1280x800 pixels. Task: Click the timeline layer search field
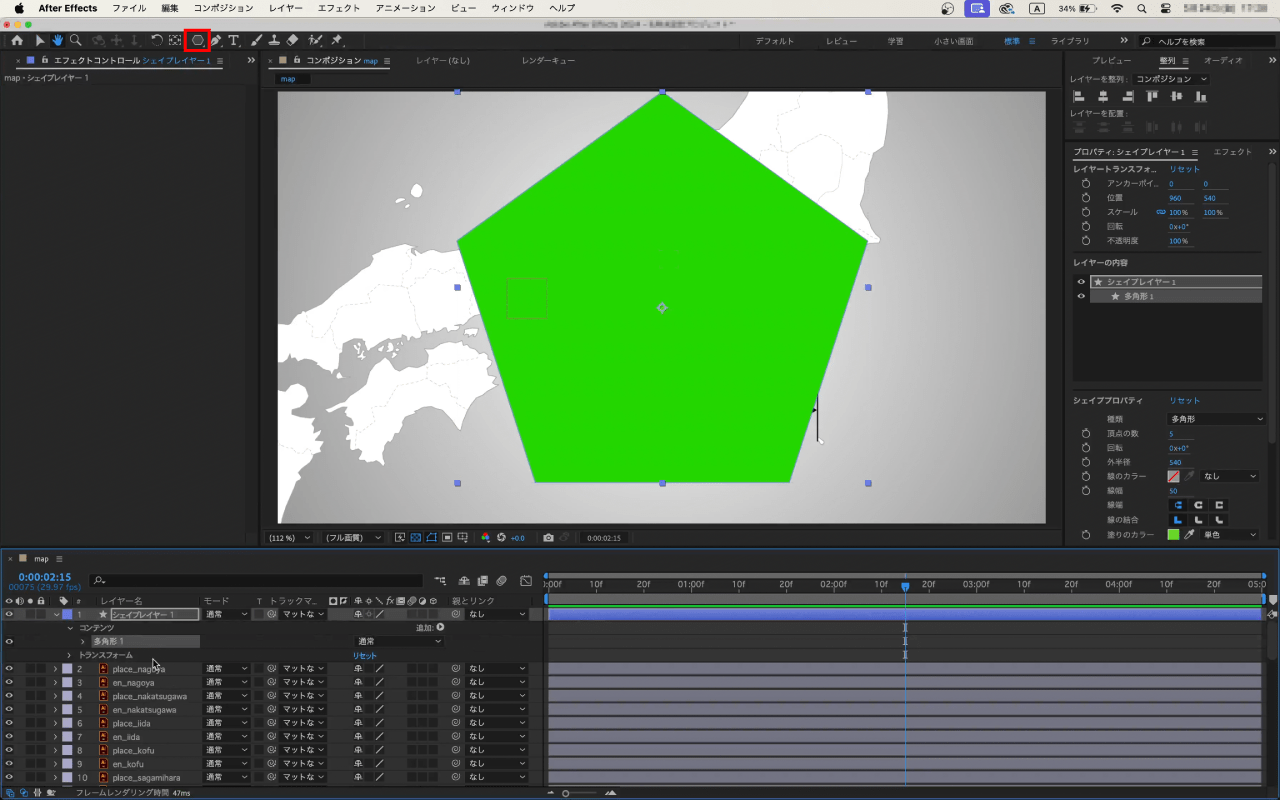coord(256,580)
